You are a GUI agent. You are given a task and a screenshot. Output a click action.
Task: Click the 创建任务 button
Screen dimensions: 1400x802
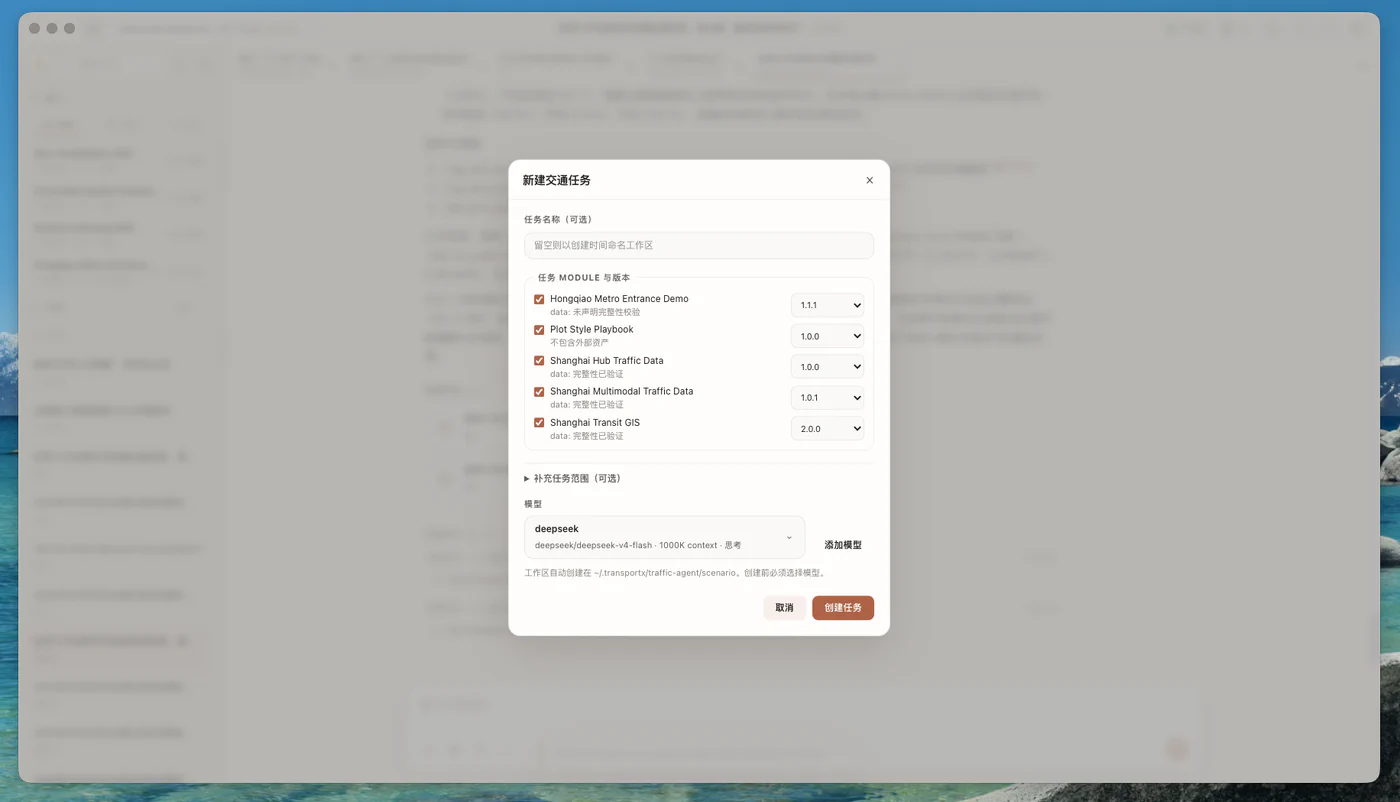tap(843, 608)
